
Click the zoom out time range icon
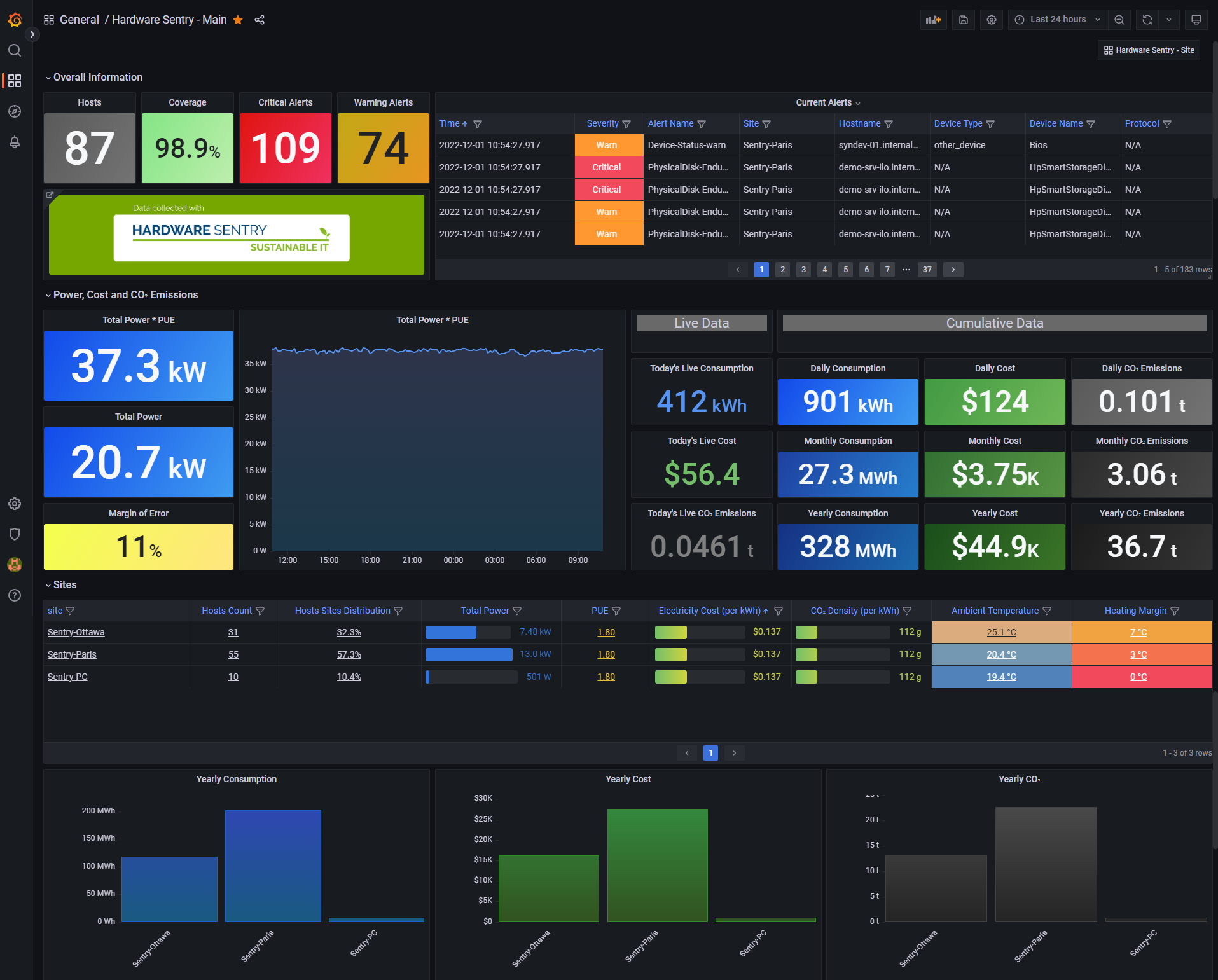tap(1119, 20)
